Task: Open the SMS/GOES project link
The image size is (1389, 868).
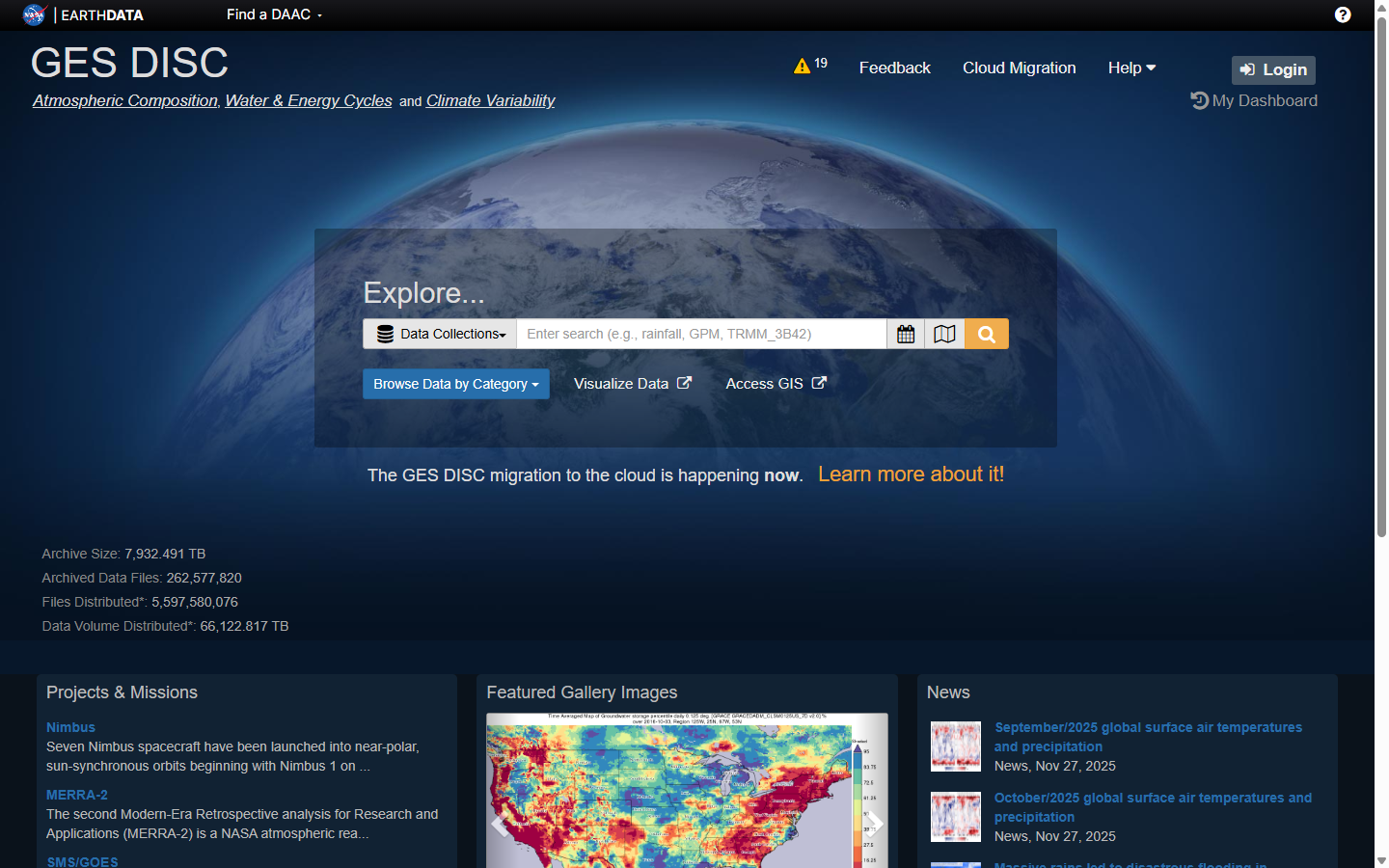Action: [x=82, y=861]
